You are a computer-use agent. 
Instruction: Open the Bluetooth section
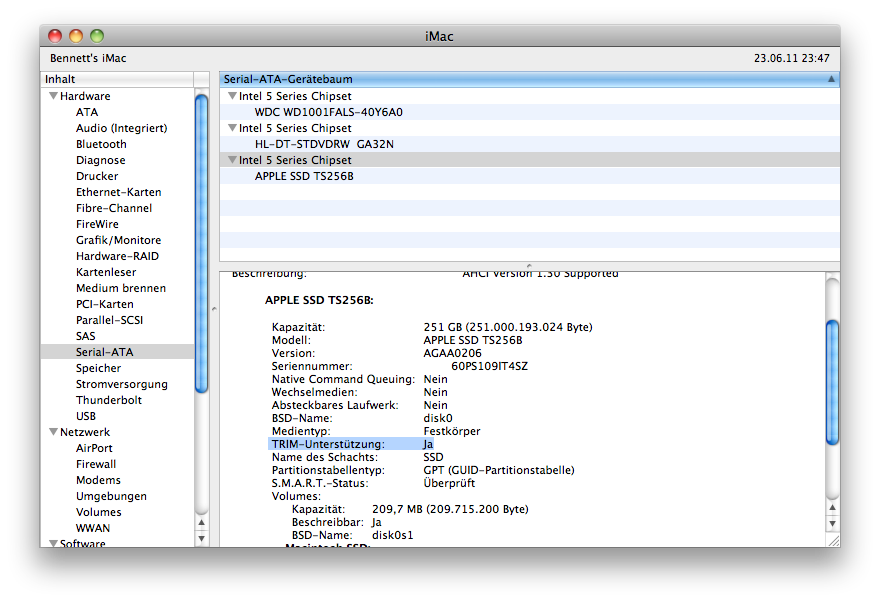pos(101,144)
